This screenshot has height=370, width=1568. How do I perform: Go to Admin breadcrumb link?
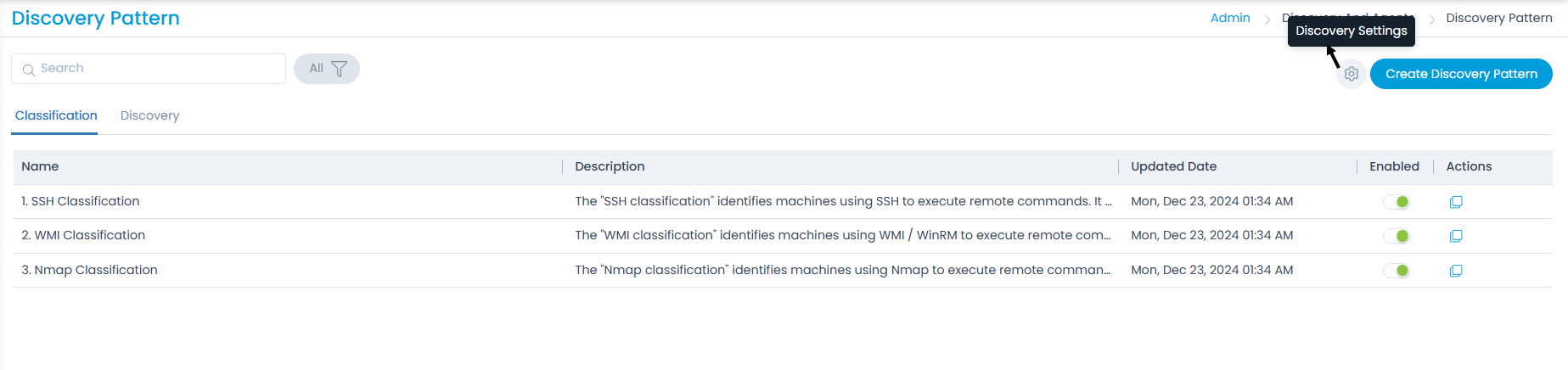1229,18
